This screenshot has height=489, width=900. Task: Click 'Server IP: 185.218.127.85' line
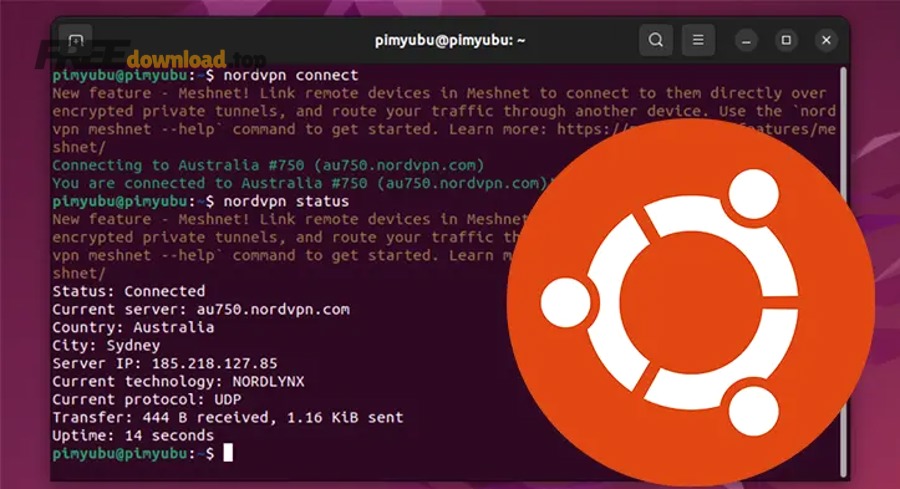point(165,363)
